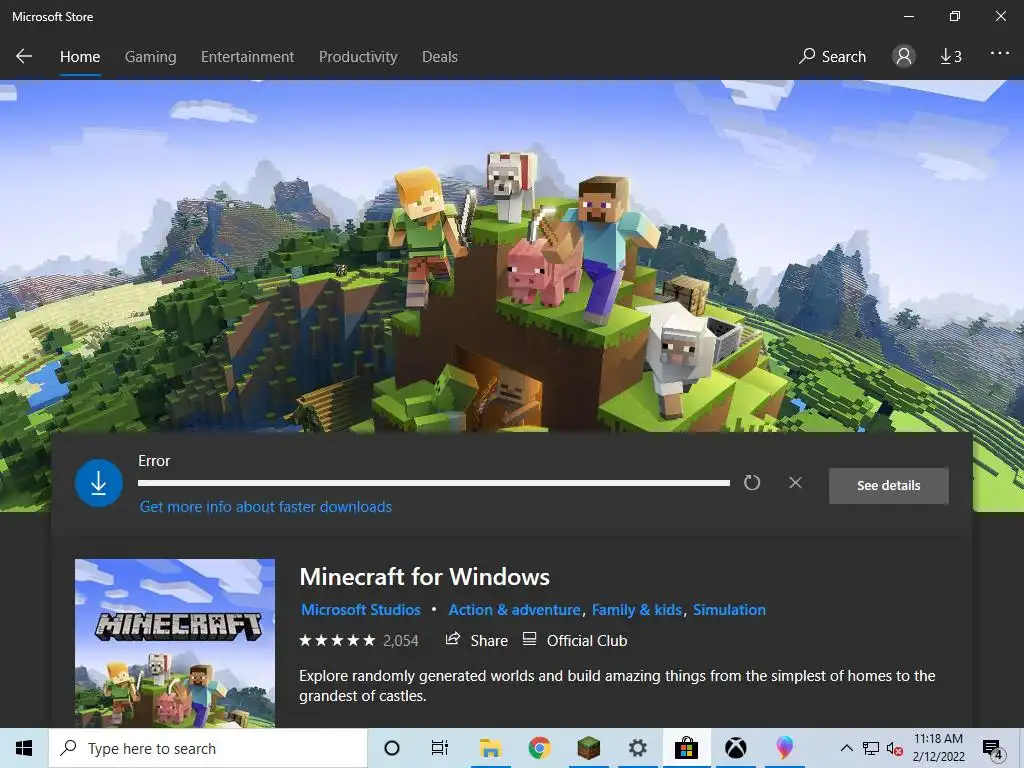Click the Minecraft hero banner image

click(512, 256)
